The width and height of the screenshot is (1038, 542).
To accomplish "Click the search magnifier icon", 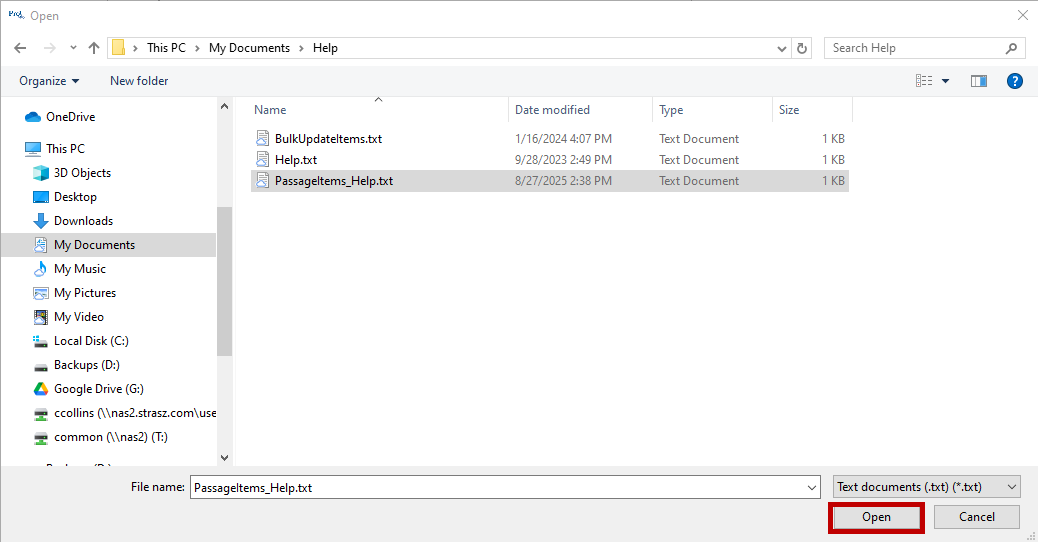I will pos(1011,48).
